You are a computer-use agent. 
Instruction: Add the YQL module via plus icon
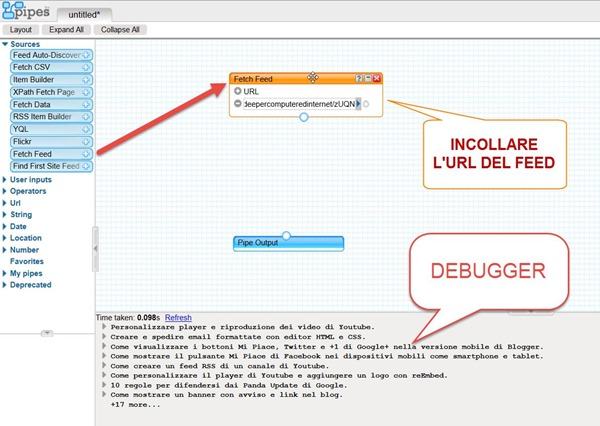point(86,129)
